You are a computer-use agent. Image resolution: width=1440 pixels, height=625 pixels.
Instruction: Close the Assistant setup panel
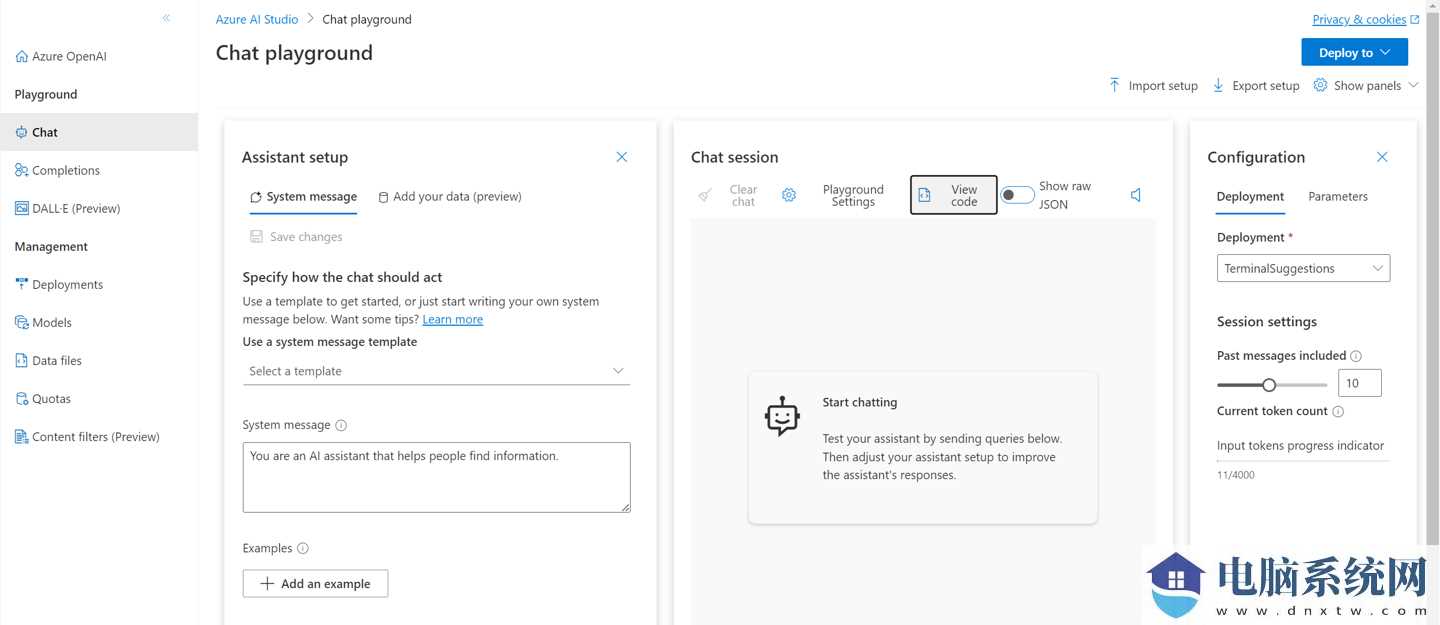622,157
